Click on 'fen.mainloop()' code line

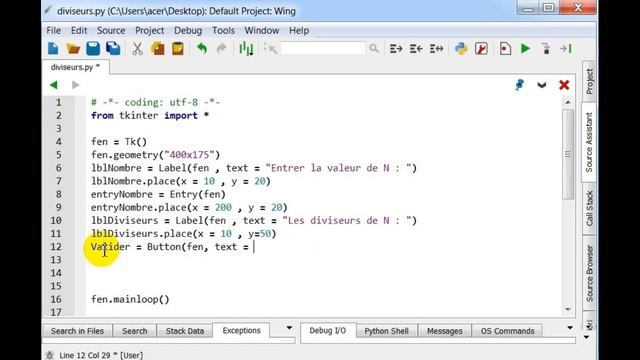pyautogui.click(x=130, y=299)
